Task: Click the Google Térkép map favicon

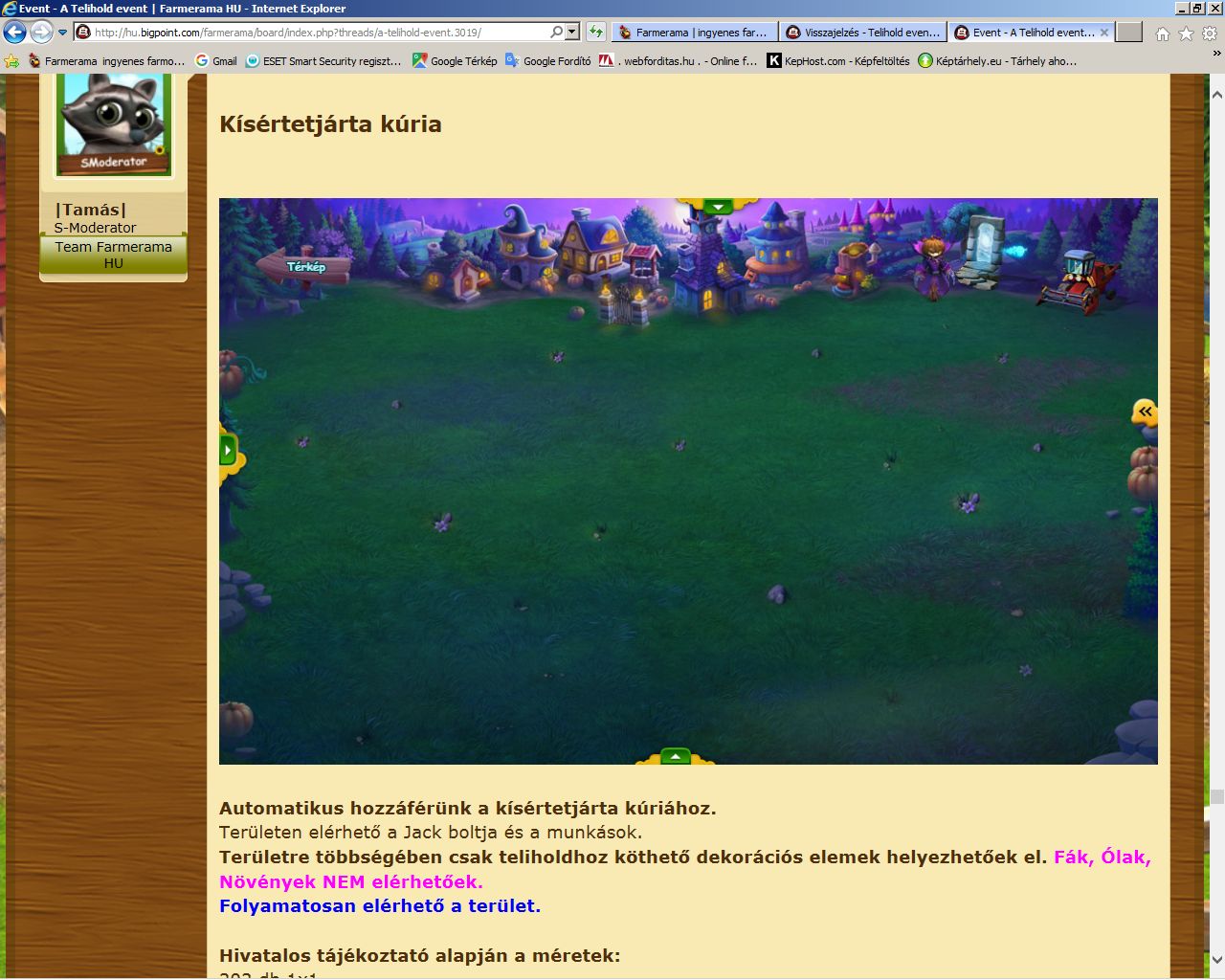Action: [419, 60]
